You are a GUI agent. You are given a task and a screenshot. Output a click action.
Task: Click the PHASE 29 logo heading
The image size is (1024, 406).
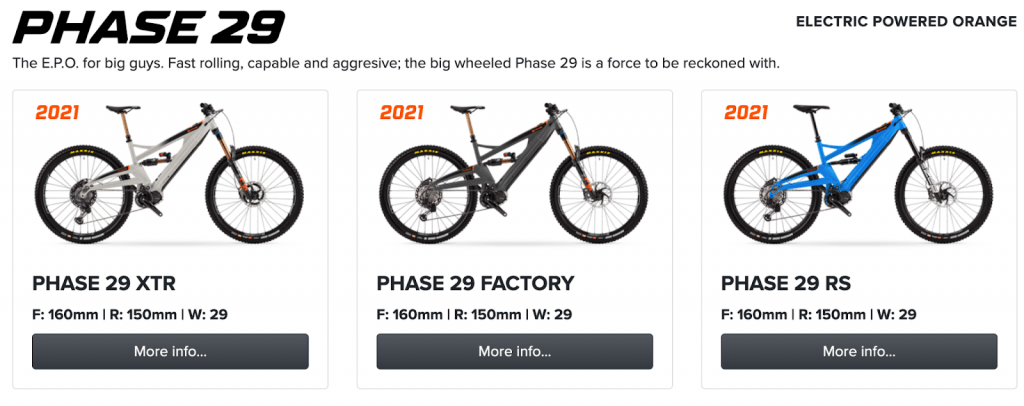coord(148,29)
